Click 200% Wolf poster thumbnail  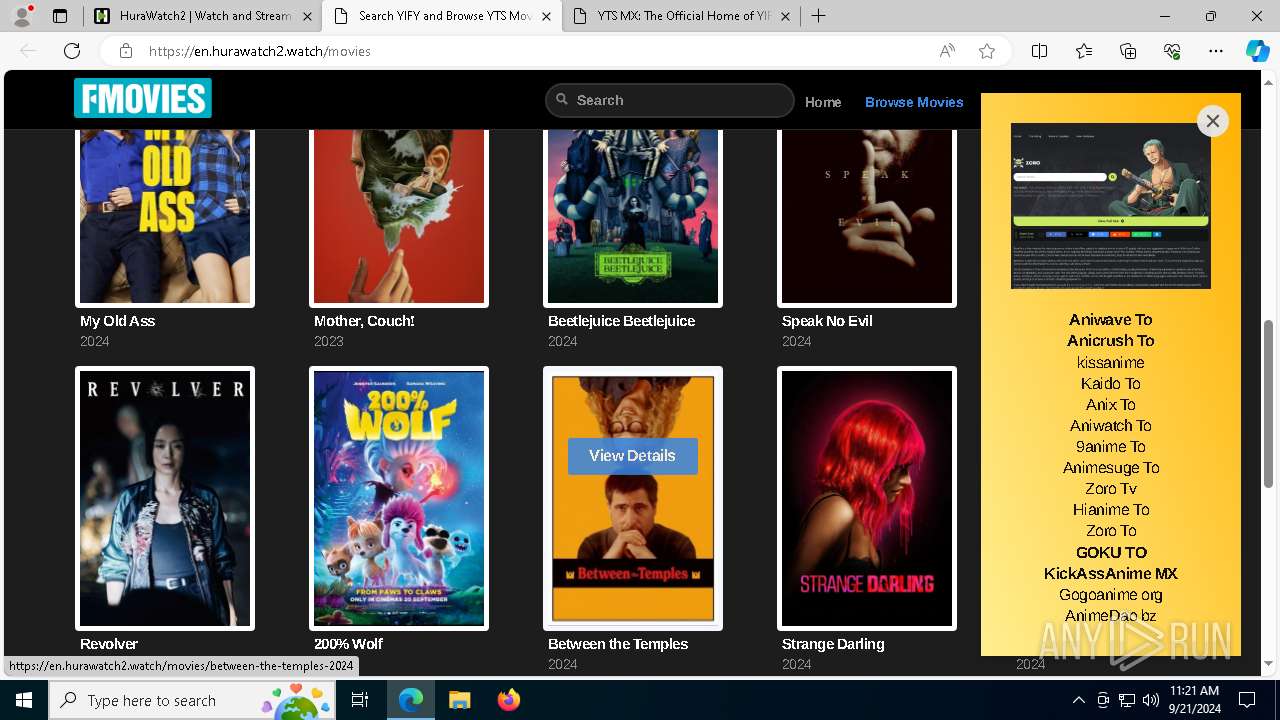399,499
